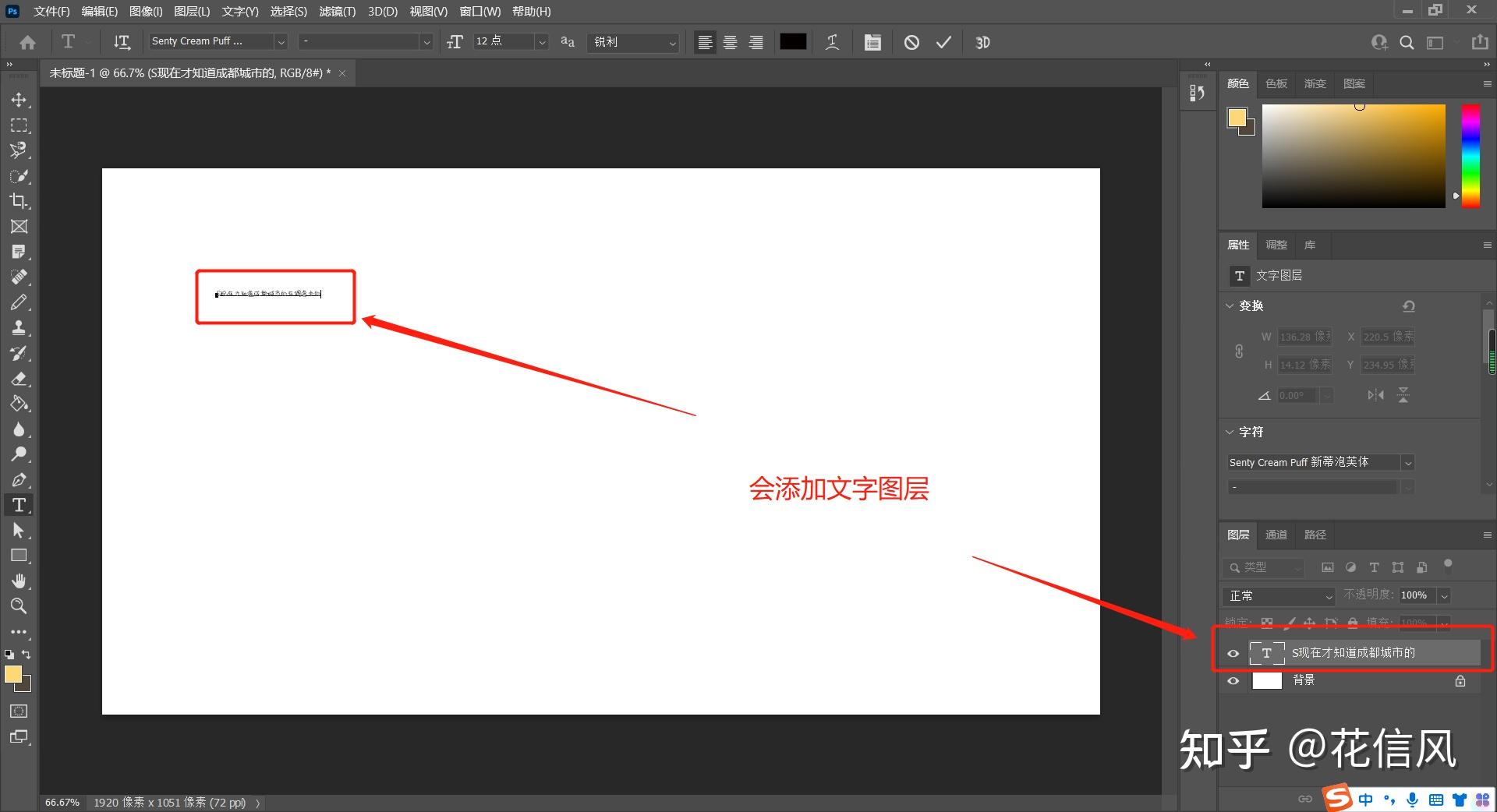Select the Rectangular Marquee tool
The image size is (1497, 812).
[19, 125]
